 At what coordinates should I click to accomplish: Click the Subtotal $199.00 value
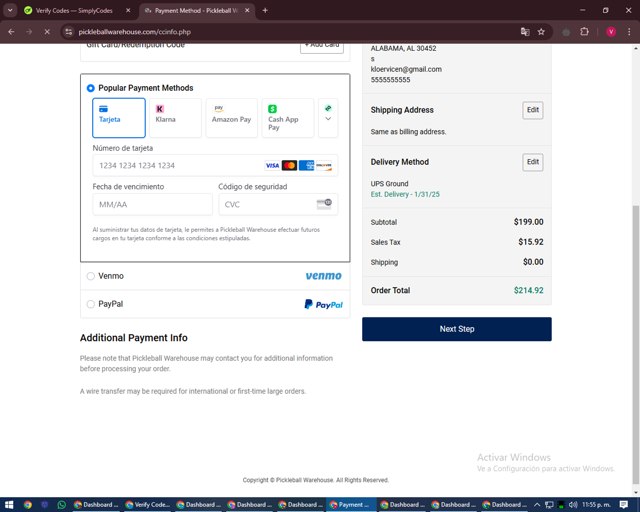tap(528, 222)
